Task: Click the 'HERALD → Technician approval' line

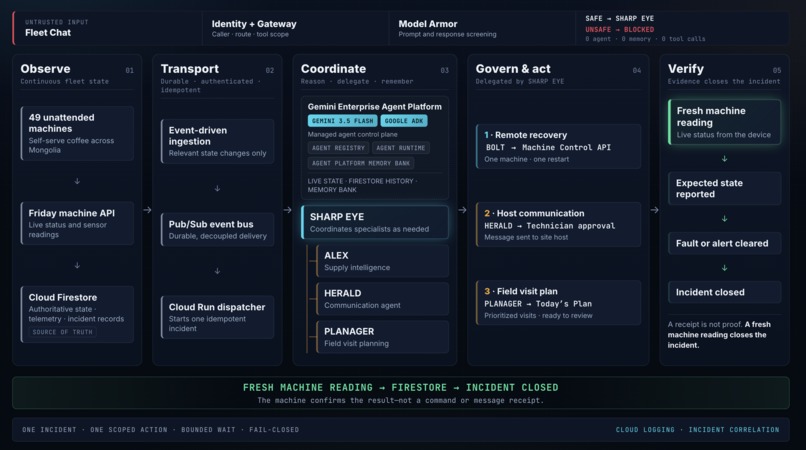Action: pos(549,226)
